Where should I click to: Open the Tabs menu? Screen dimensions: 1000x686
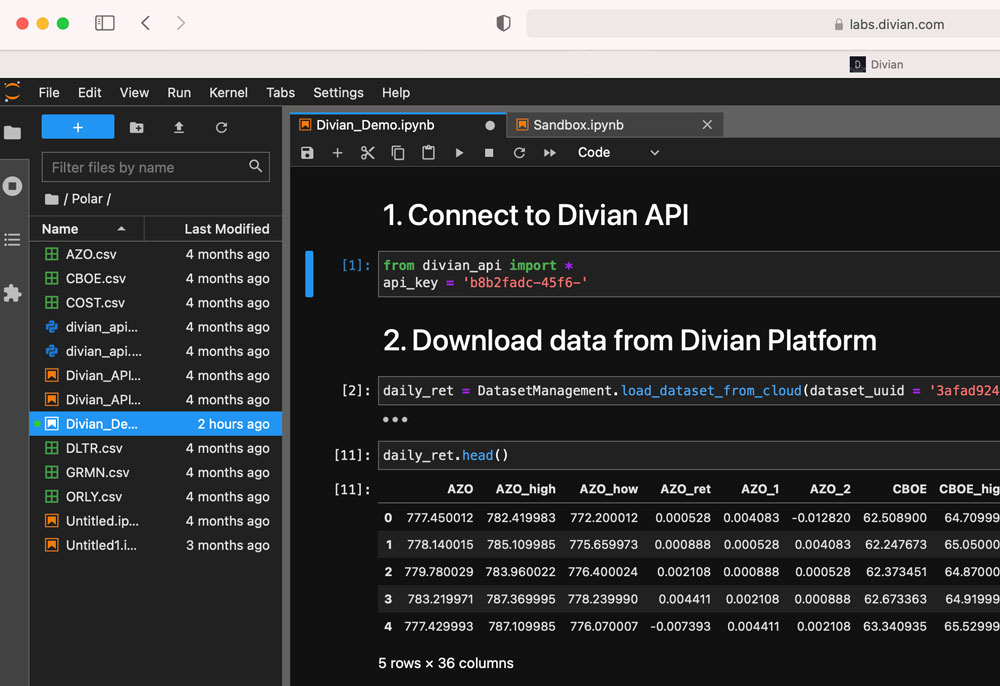click(281, 92)
